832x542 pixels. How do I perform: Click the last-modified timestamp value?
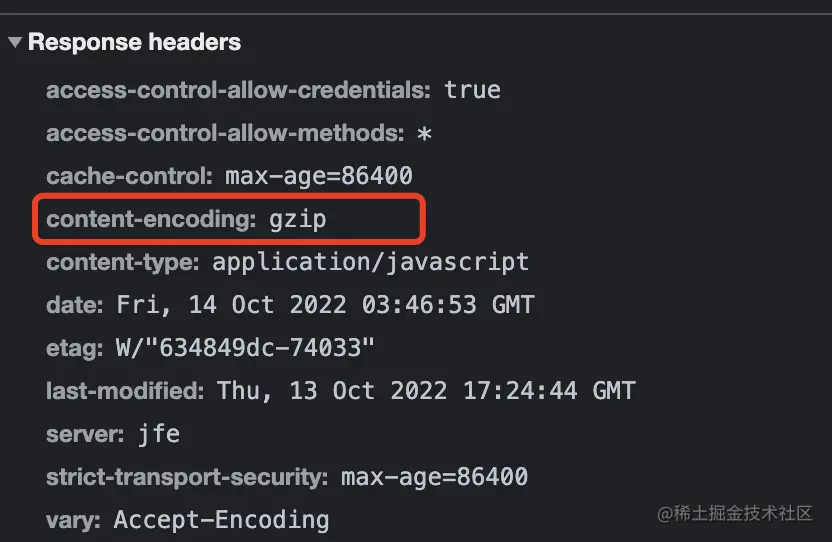426,391
